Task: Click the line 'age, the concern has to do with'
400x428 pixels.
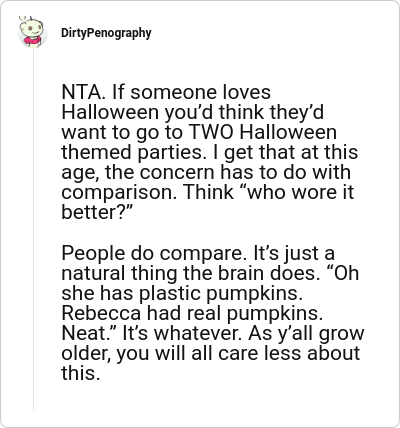Action: 206,173
